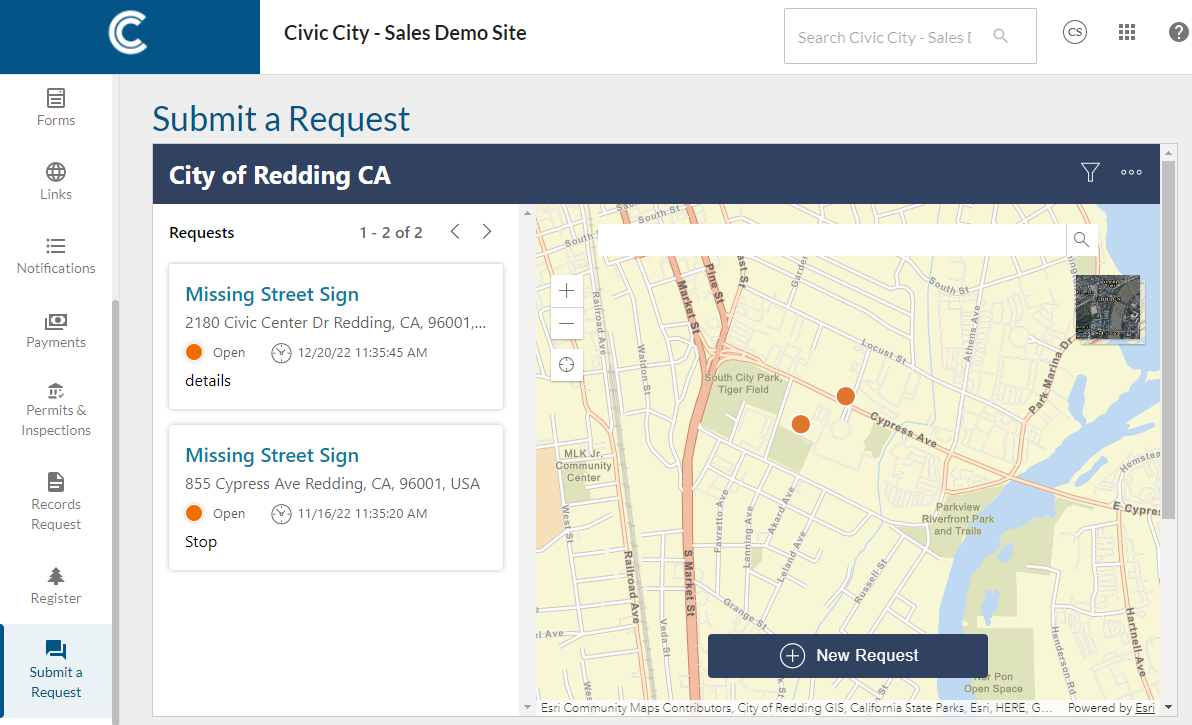Open Payments in the sidebar

click(55, 331)
